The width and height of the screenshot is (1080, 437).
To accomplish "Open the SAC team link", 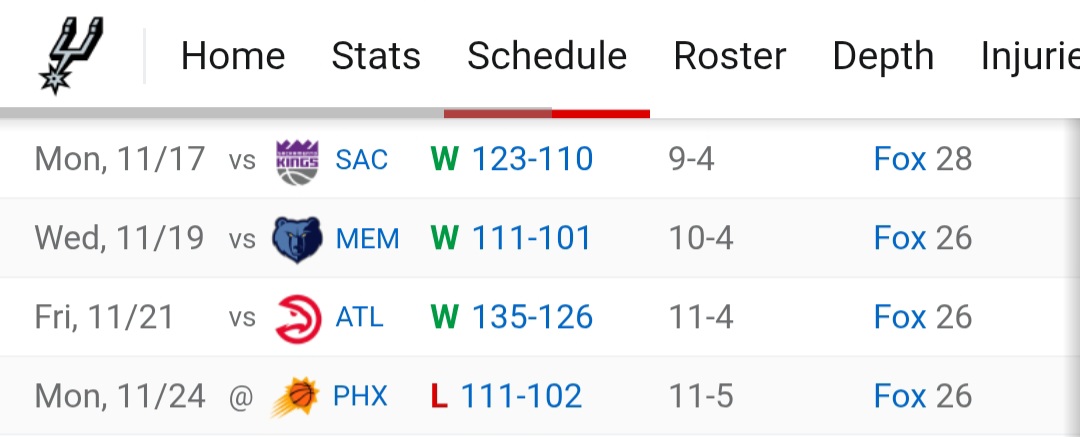I will (x=362, y=160).
